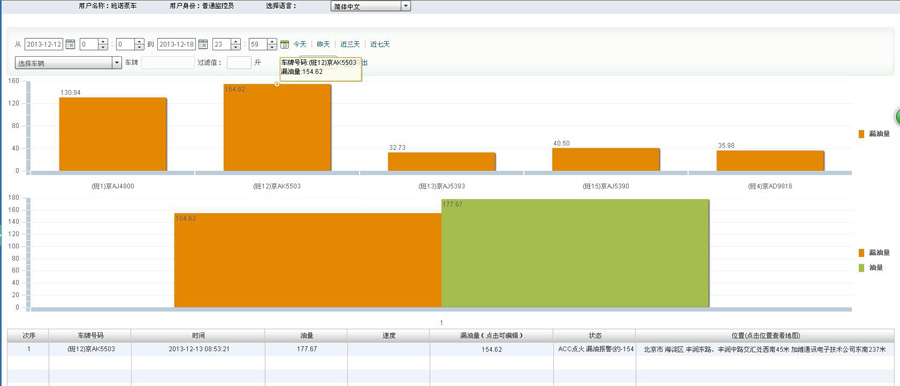This screenshot has width=900, height=386.
Task: Open map from the 位置 cell in row 1
Action: tap(765, 349)
